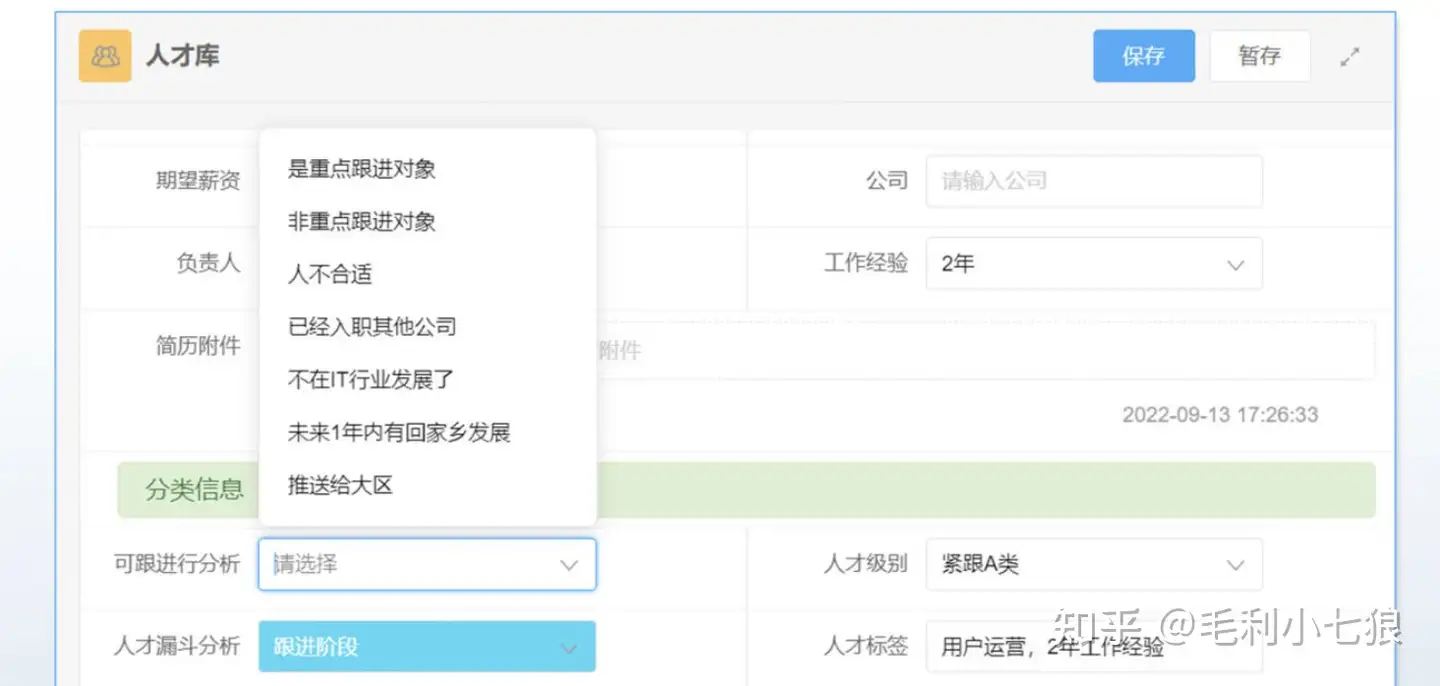Click the 暂存 button
This screenshot has width=1440, height=686.
1259,56
